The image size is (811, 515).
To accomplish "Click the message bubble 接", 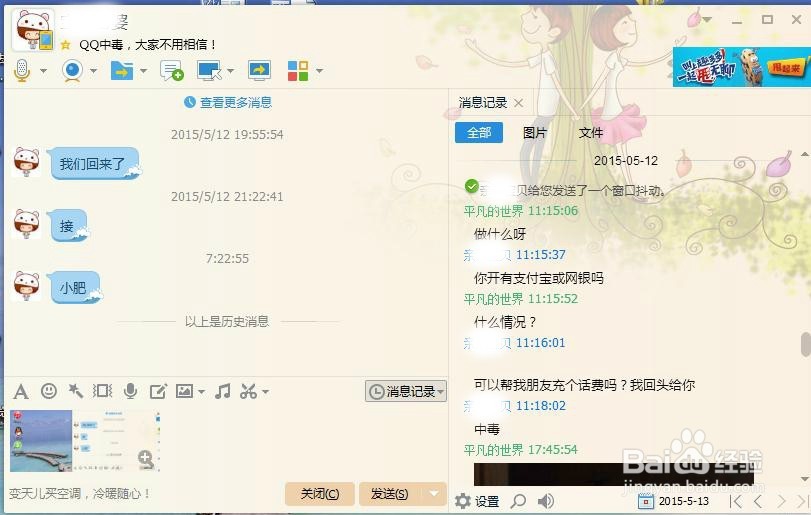I will click(68, 226).
